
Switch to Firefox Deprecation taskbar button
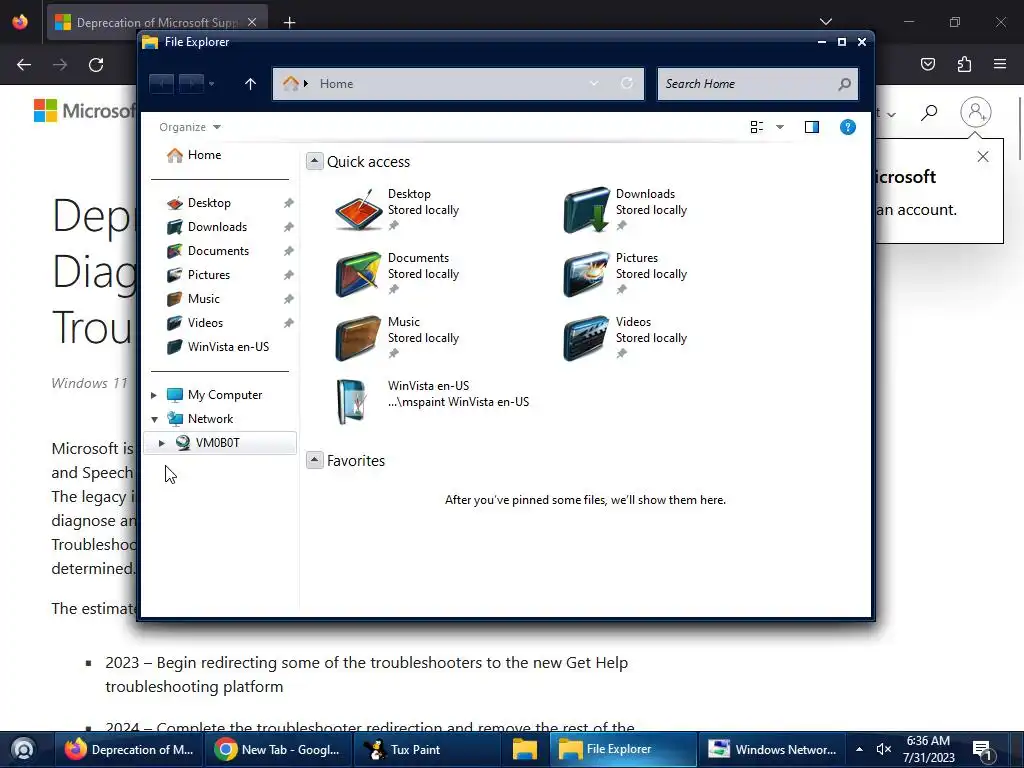(x=129, y=750)
